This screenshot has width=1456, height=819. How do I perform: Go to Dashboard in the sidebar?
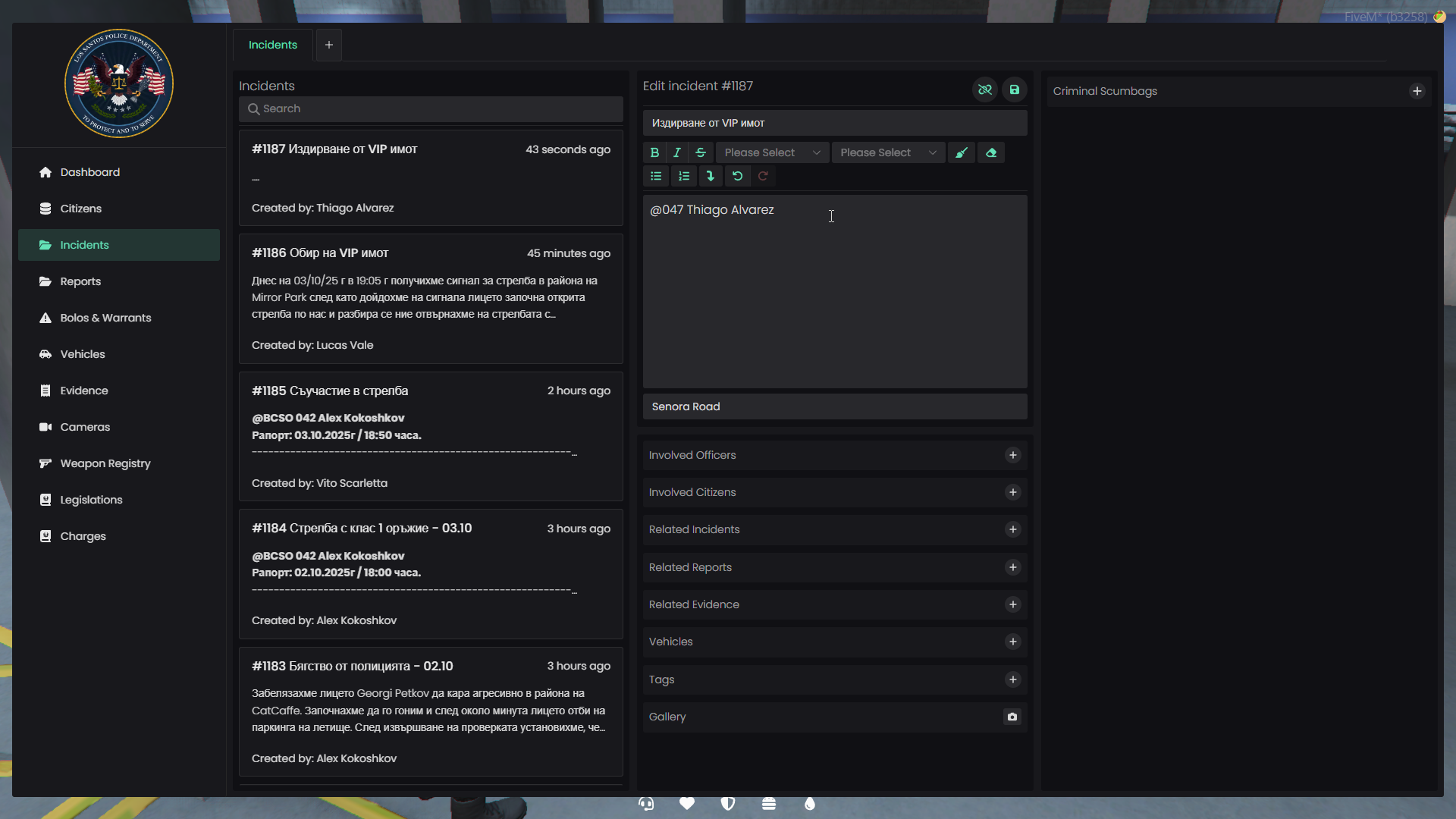(119, 172)
